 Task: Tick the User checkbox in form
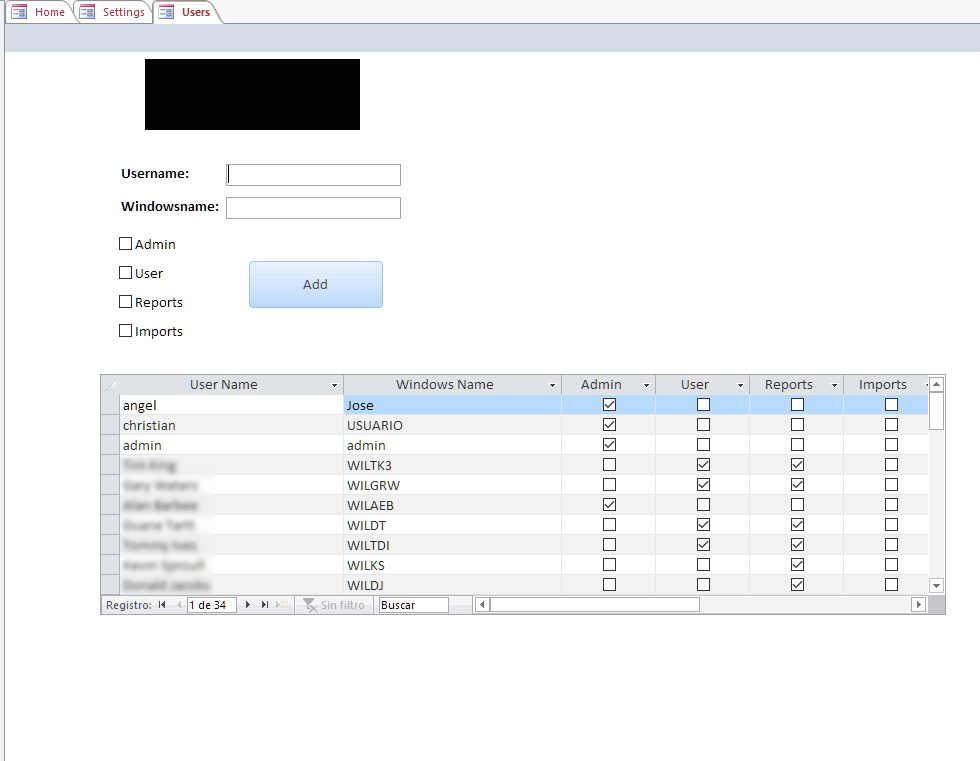126,273
